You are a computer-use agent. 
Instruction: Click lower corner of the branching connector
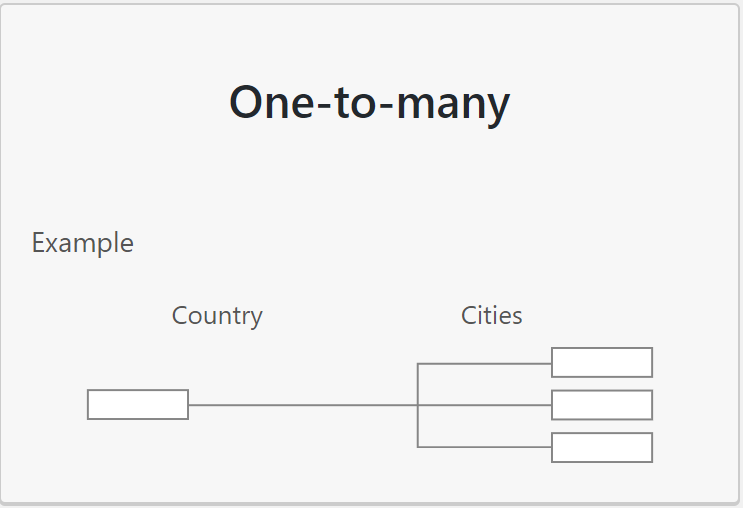(x=417, y=447)
